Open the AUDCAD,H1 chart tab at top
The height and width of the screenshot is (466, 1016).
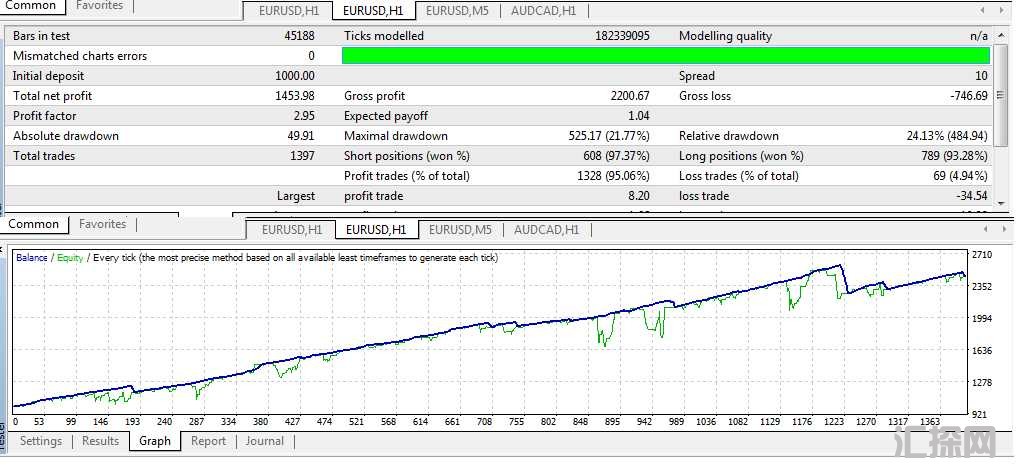pyautogui.click(x=543, y=11)
